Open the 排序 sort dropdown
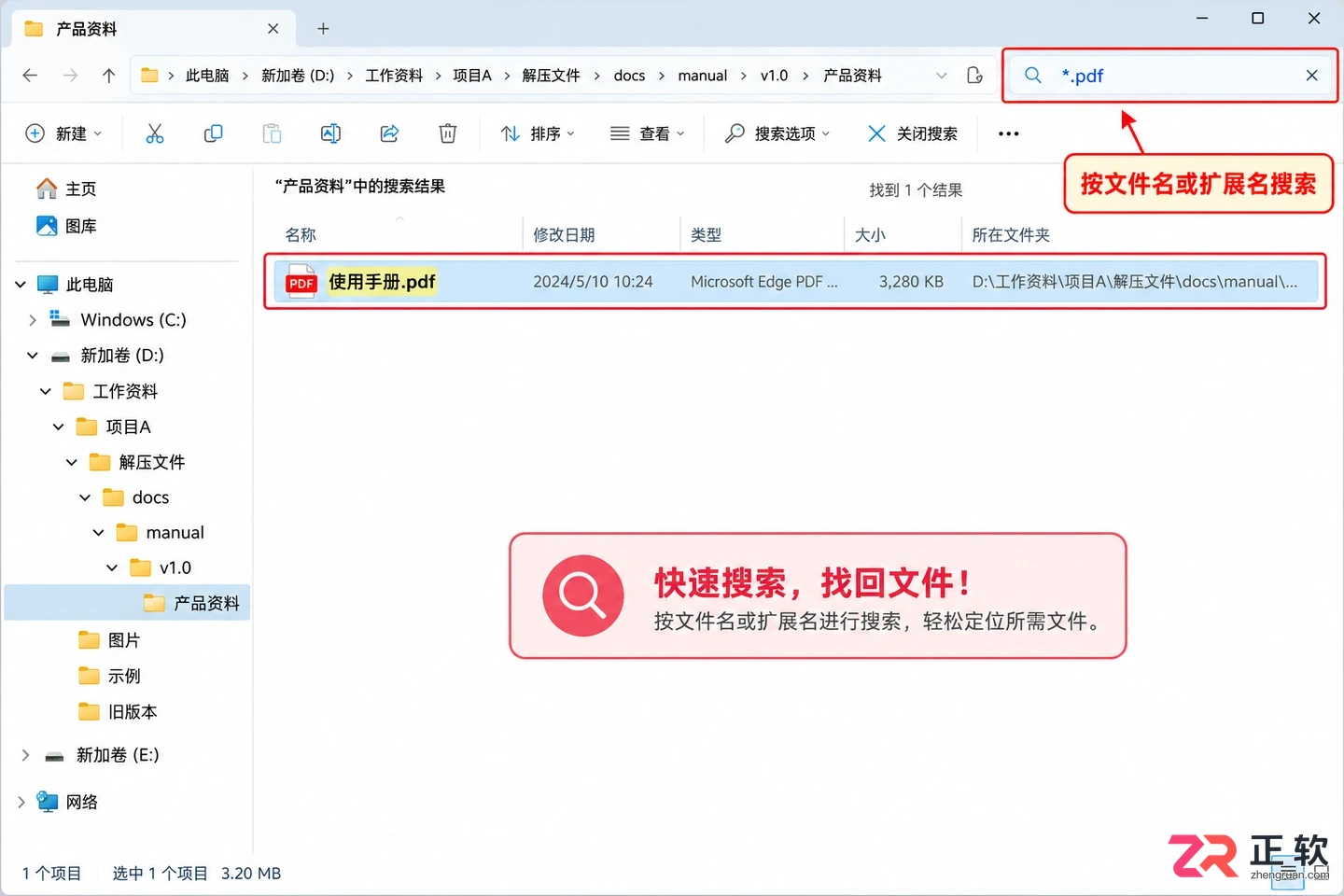1344x896 pixels. [538, 133]
